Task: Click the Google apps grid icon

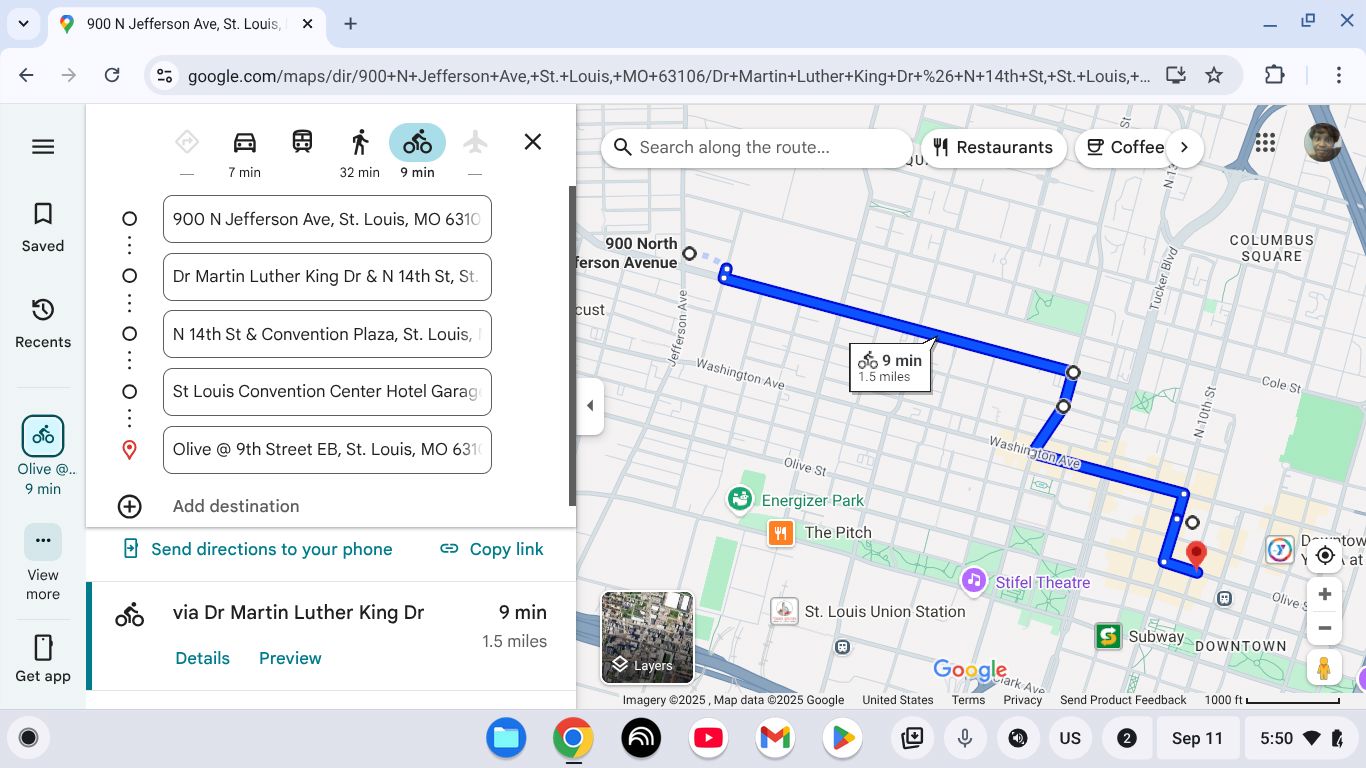Action: click(1265, 143)
